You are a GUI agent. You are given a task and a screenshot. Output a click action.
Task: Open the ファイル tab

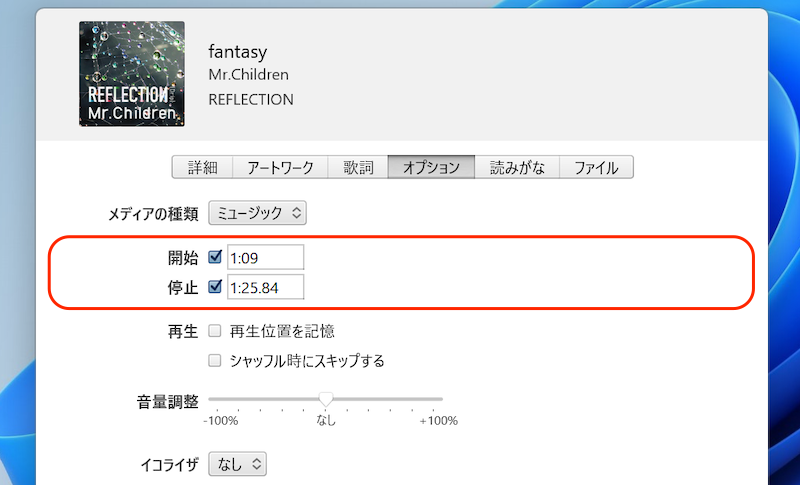tap(596, 167)
